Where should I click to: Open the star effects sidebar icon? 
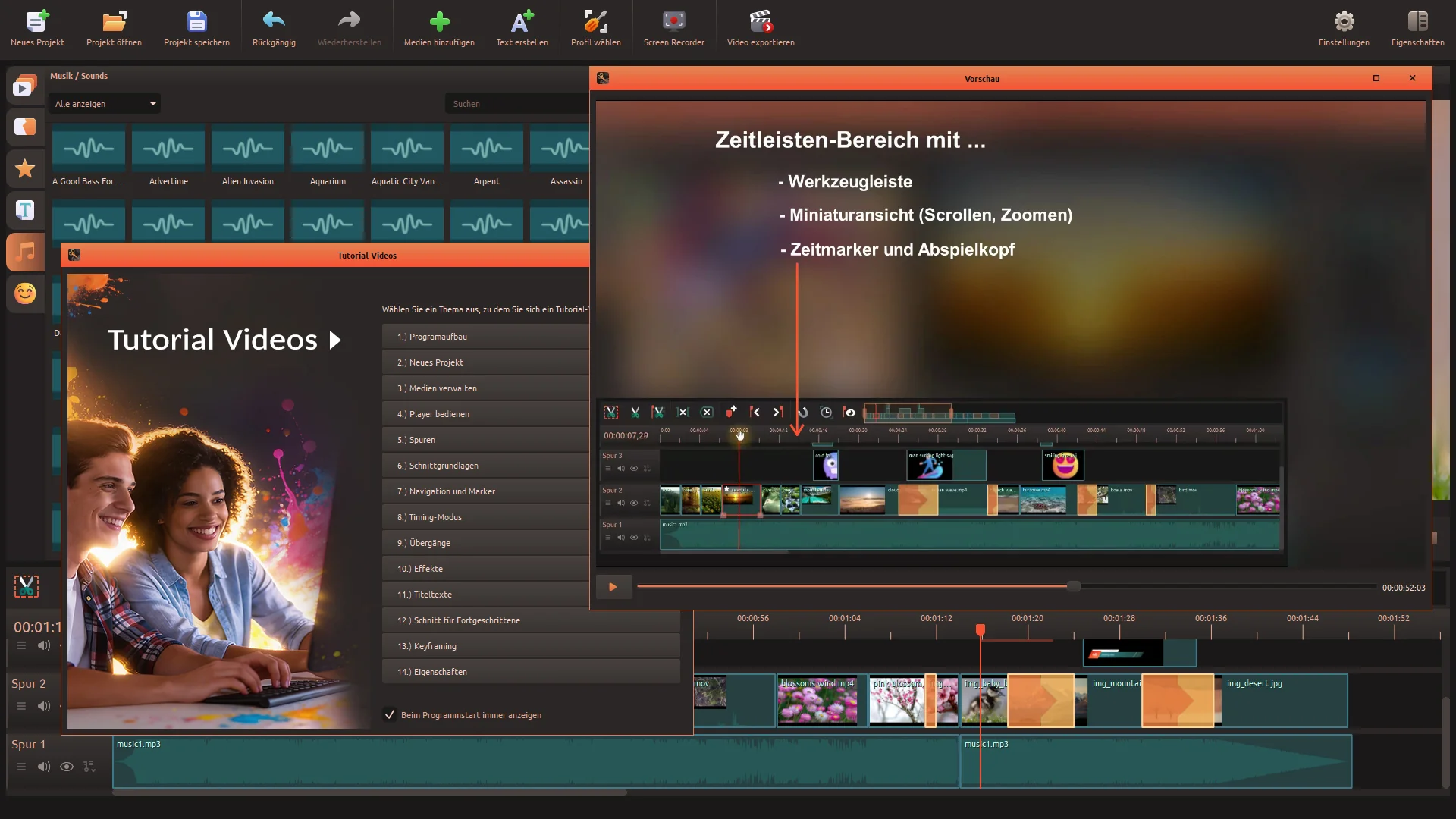pos(25,168)
